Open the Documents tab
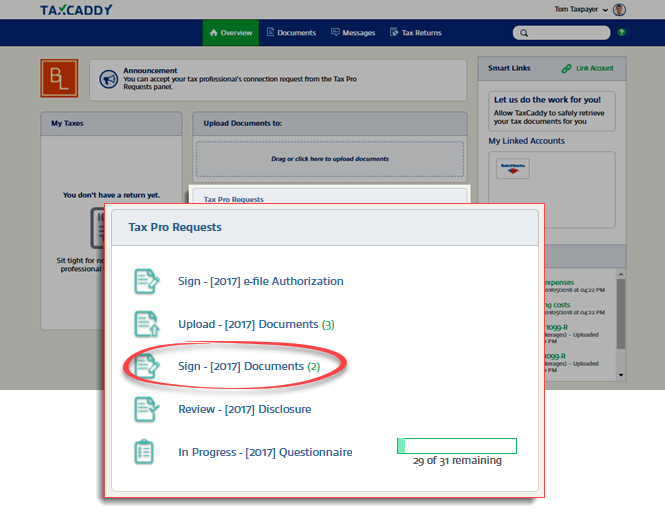665x513 pixels. pos(291,33)
